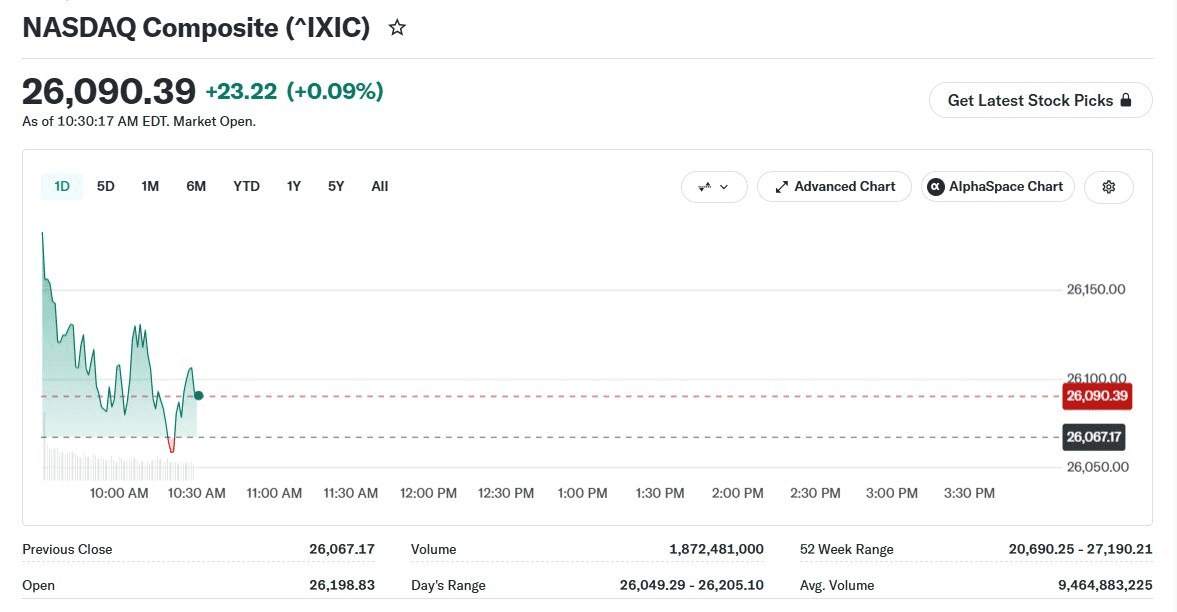Click the market open timestamp text
The width and height of the screenshot is (1177, 612).
(139, 122)
